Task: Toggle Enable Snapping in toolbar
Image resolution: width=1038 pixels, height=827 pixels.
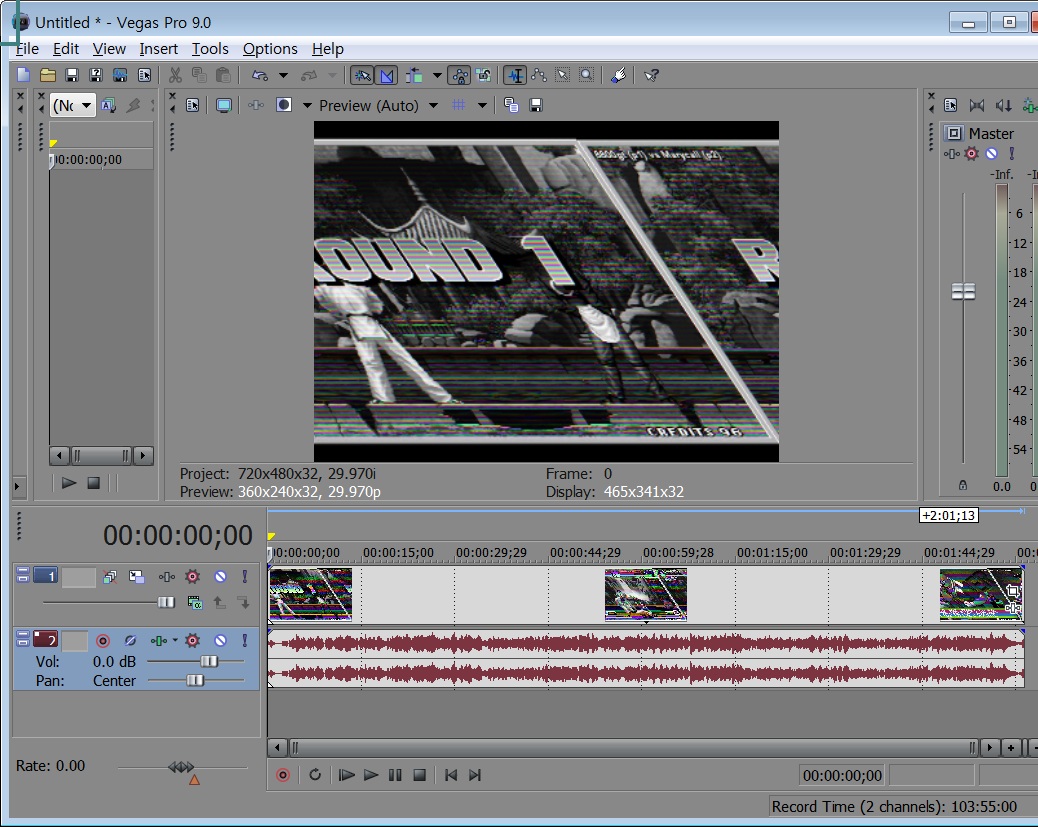Action: pos(362,75)
